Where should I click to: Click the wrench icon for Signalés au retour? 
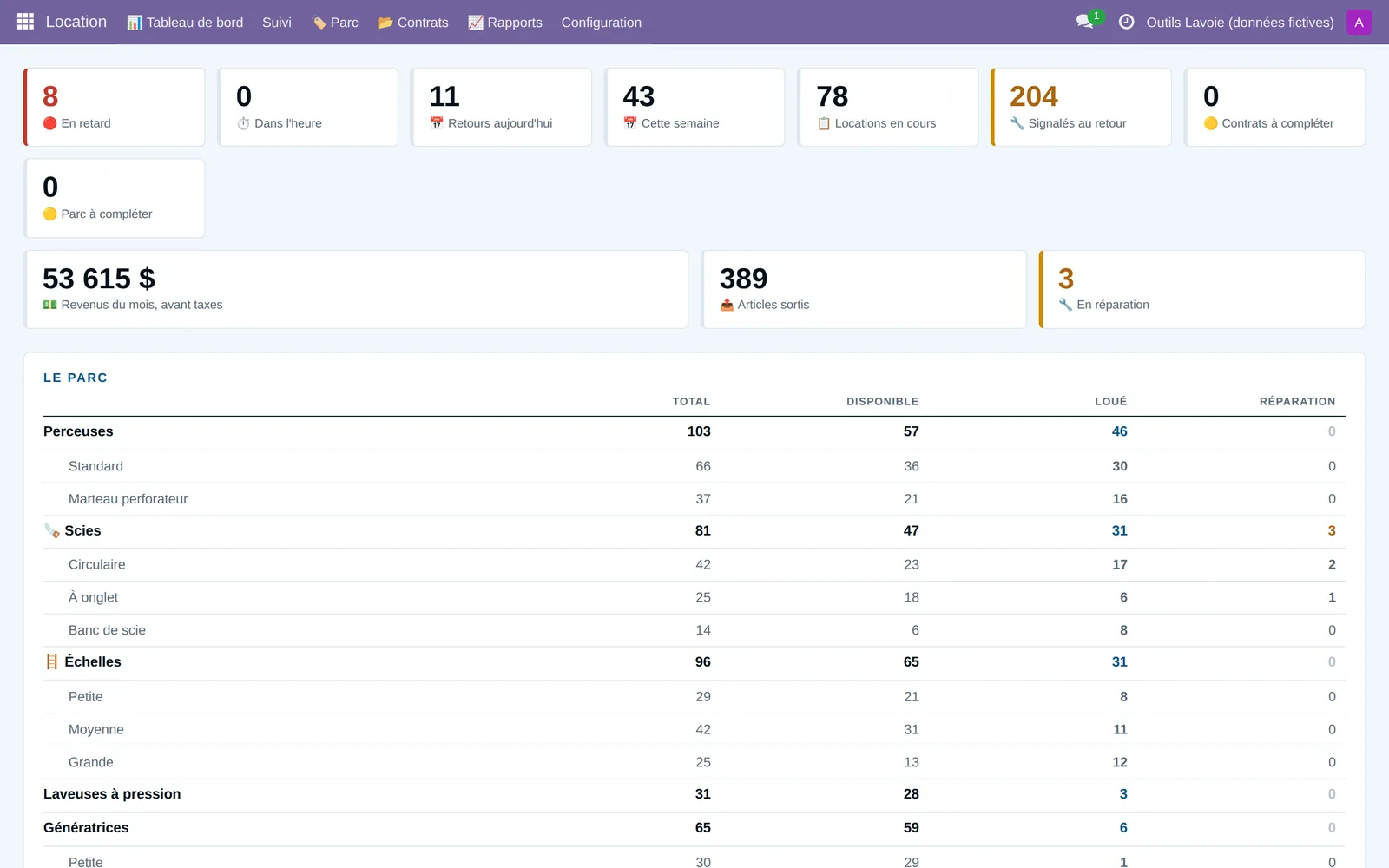(x=1017, y=123)
